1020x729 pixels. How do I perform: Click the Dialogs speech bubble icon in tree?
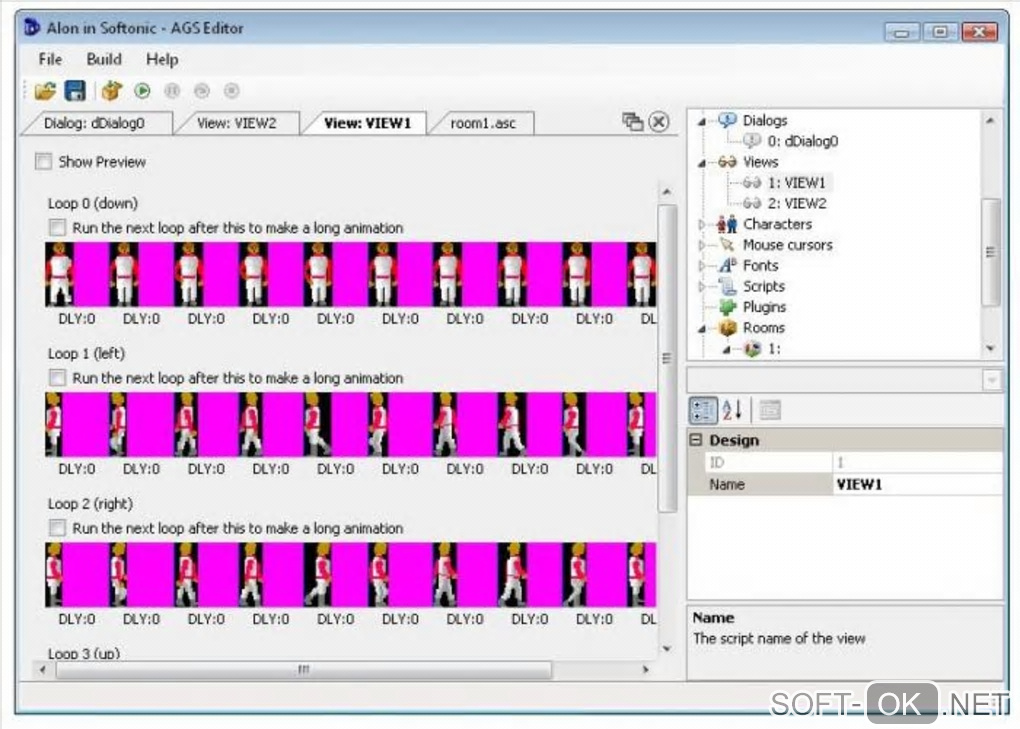point(727,120)
